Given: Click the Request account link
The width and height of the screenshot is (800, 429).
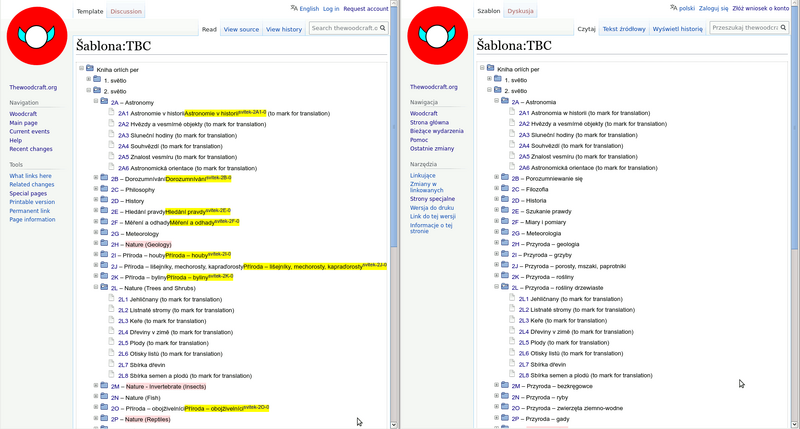Looking at the screenshot, I should (x=366, y=9).
